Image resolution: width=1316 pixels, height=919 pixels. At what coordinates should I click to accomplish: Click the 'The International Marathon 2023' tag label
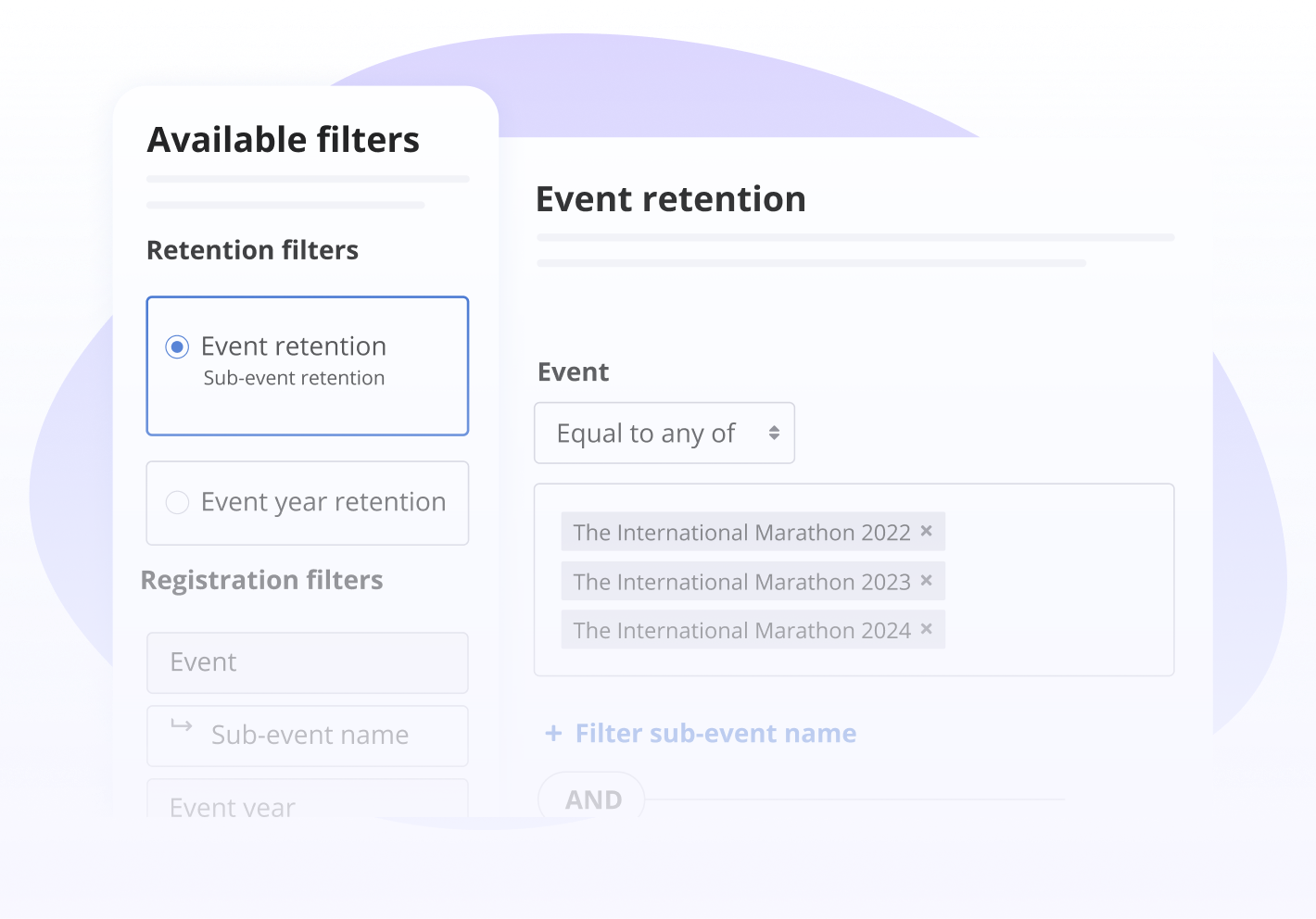point(741,582)
